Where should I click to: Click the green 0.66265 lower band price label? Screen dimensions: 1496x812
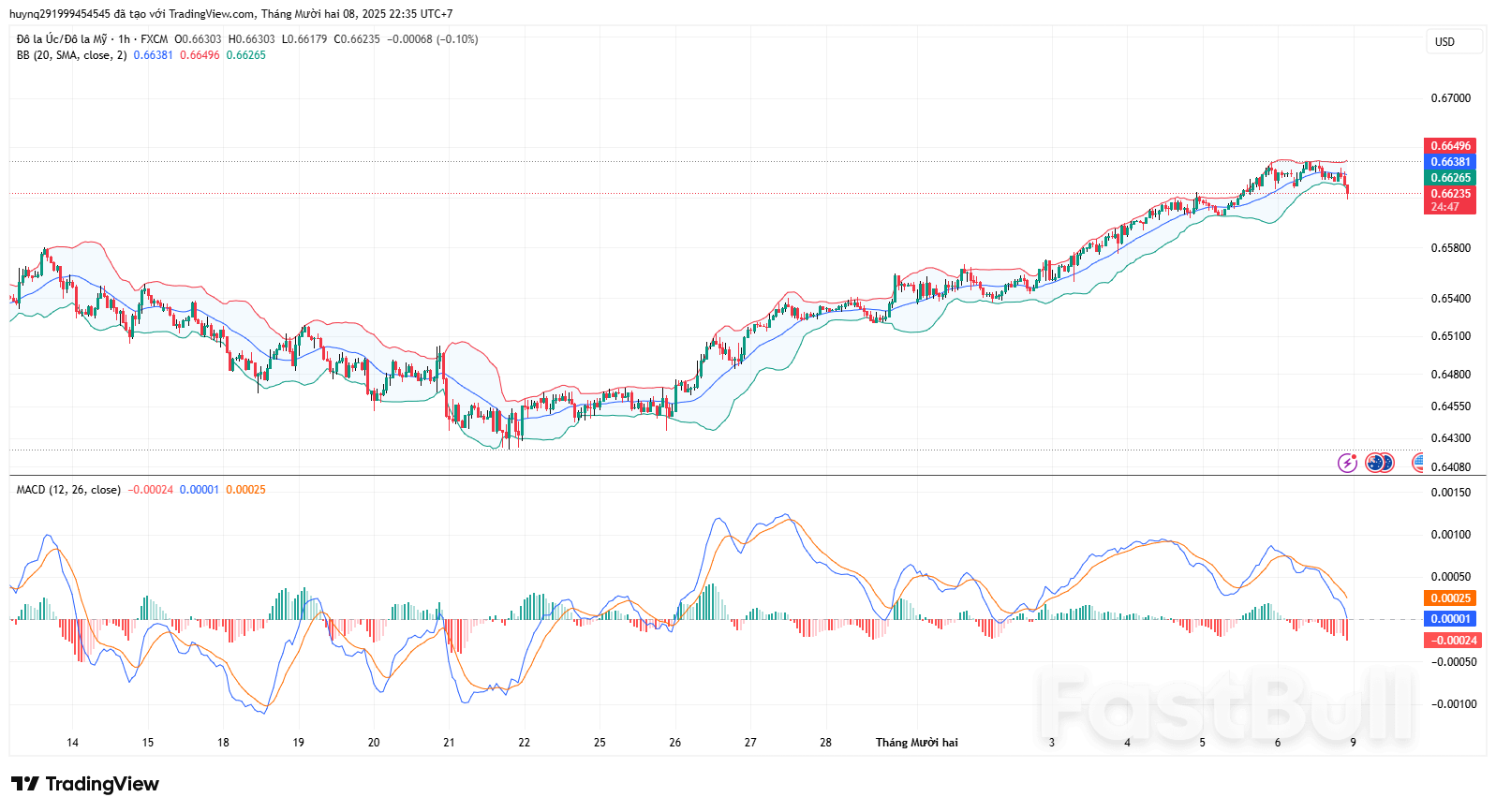(1449, 178)
